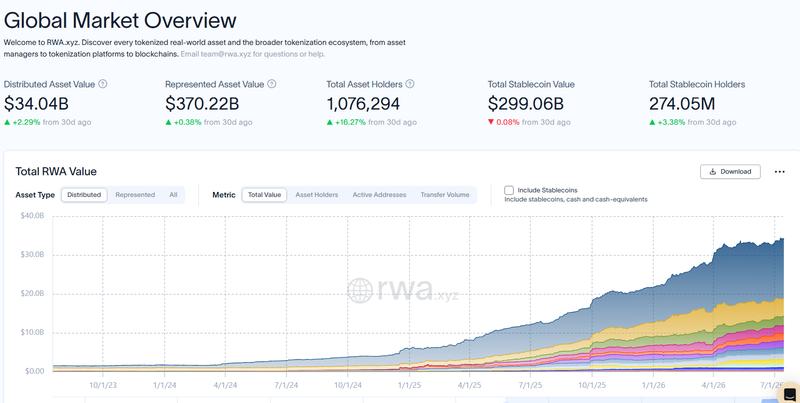Click the 4/1/26 x-axis label
This screenshot has height=403, width=800.
coord(713,385)
